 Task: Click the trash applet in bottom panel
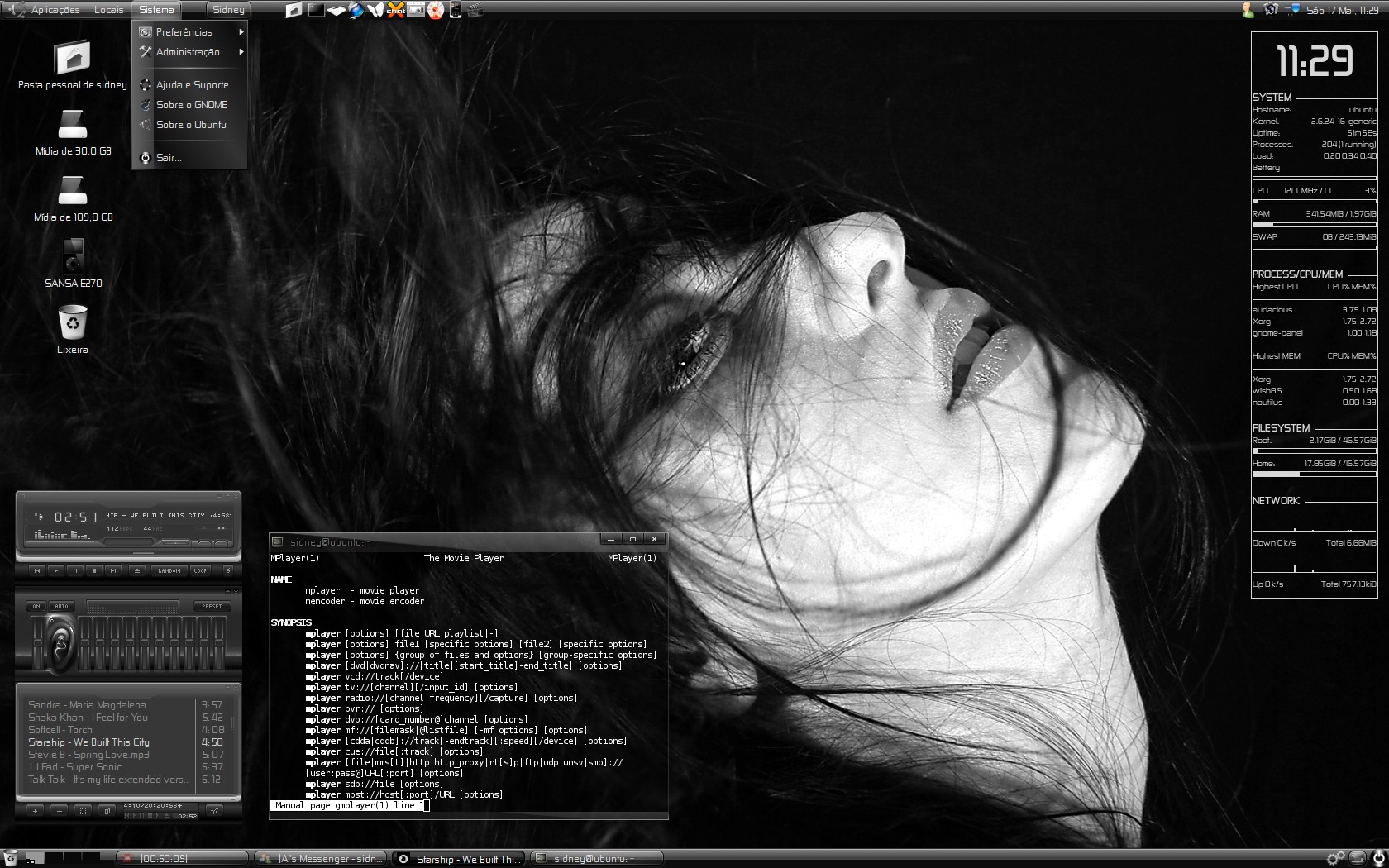coord(11,858)
